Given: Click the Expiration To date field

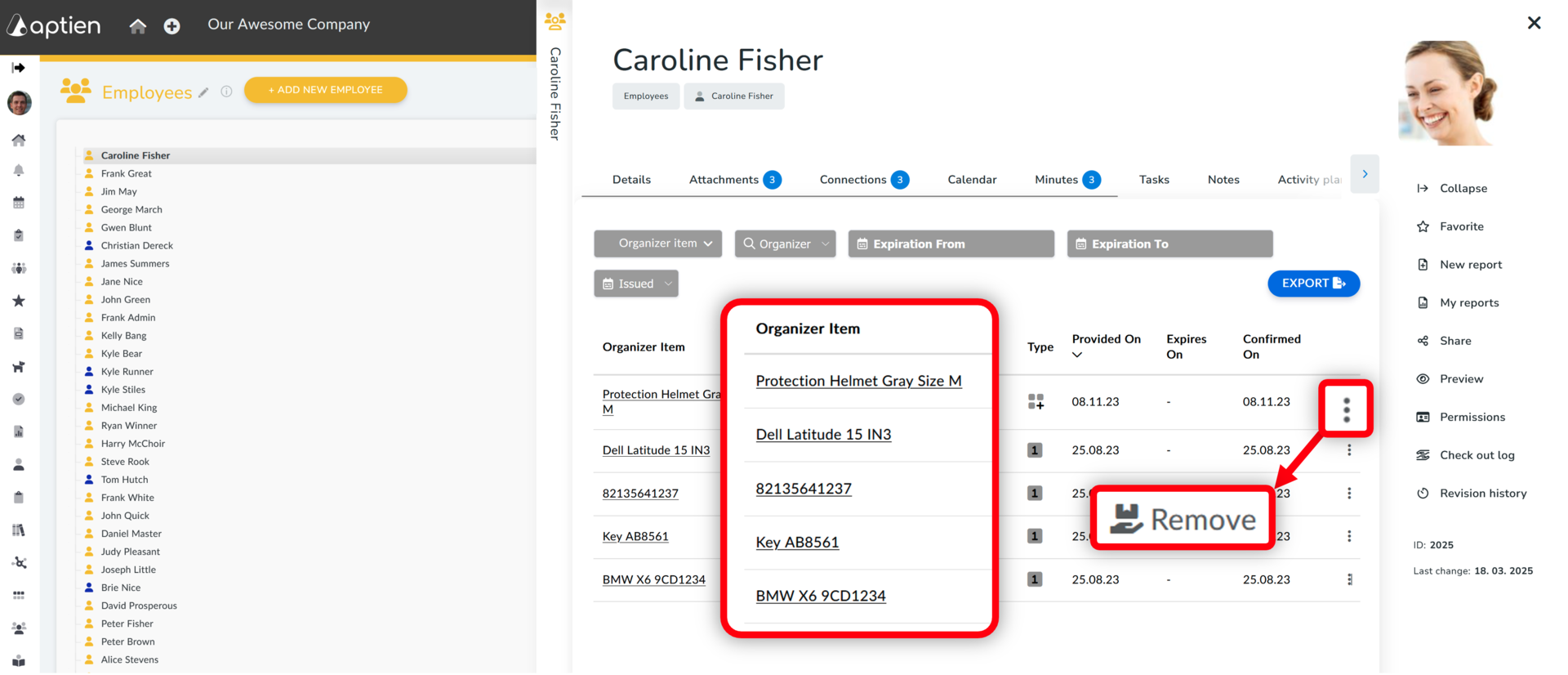Looking at the screenshot, I should [x=1170, y=244].
